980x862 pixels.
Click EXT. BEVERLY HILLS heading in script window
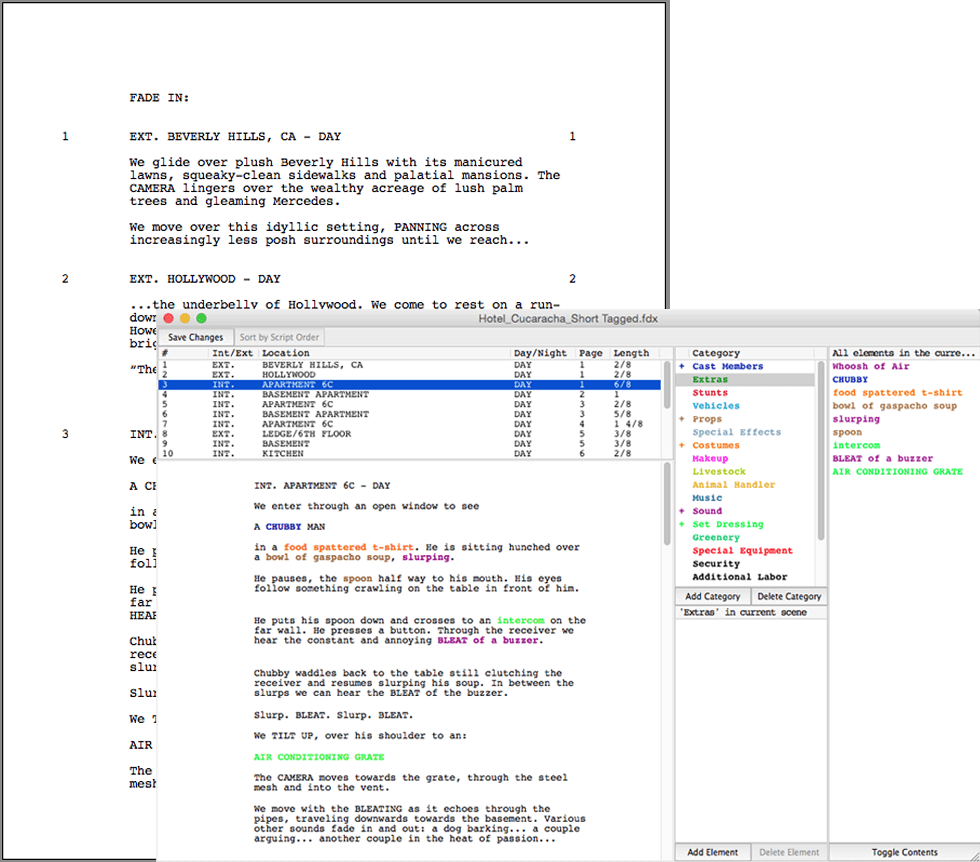235,136
